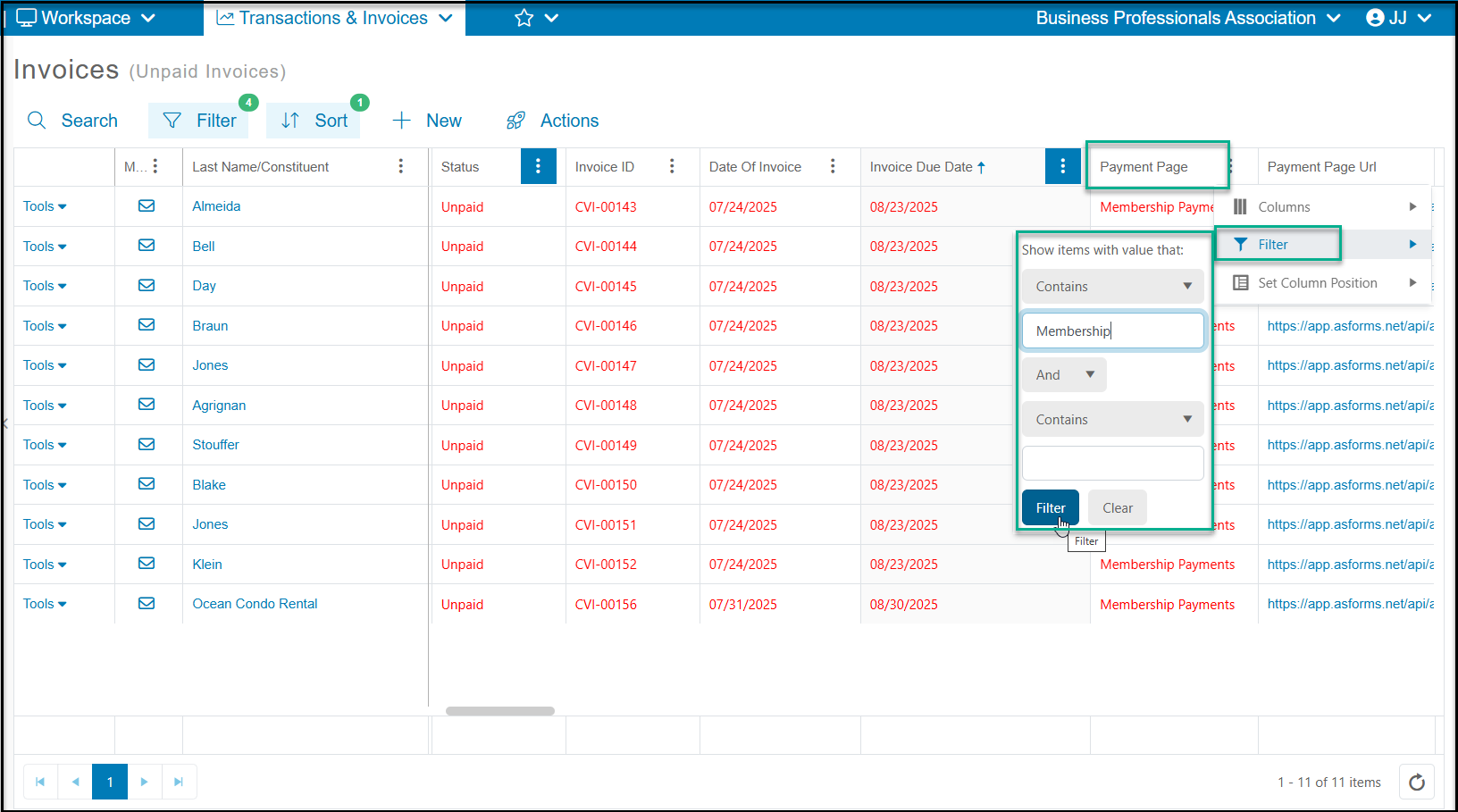Go to the first page

coord(40,782)
